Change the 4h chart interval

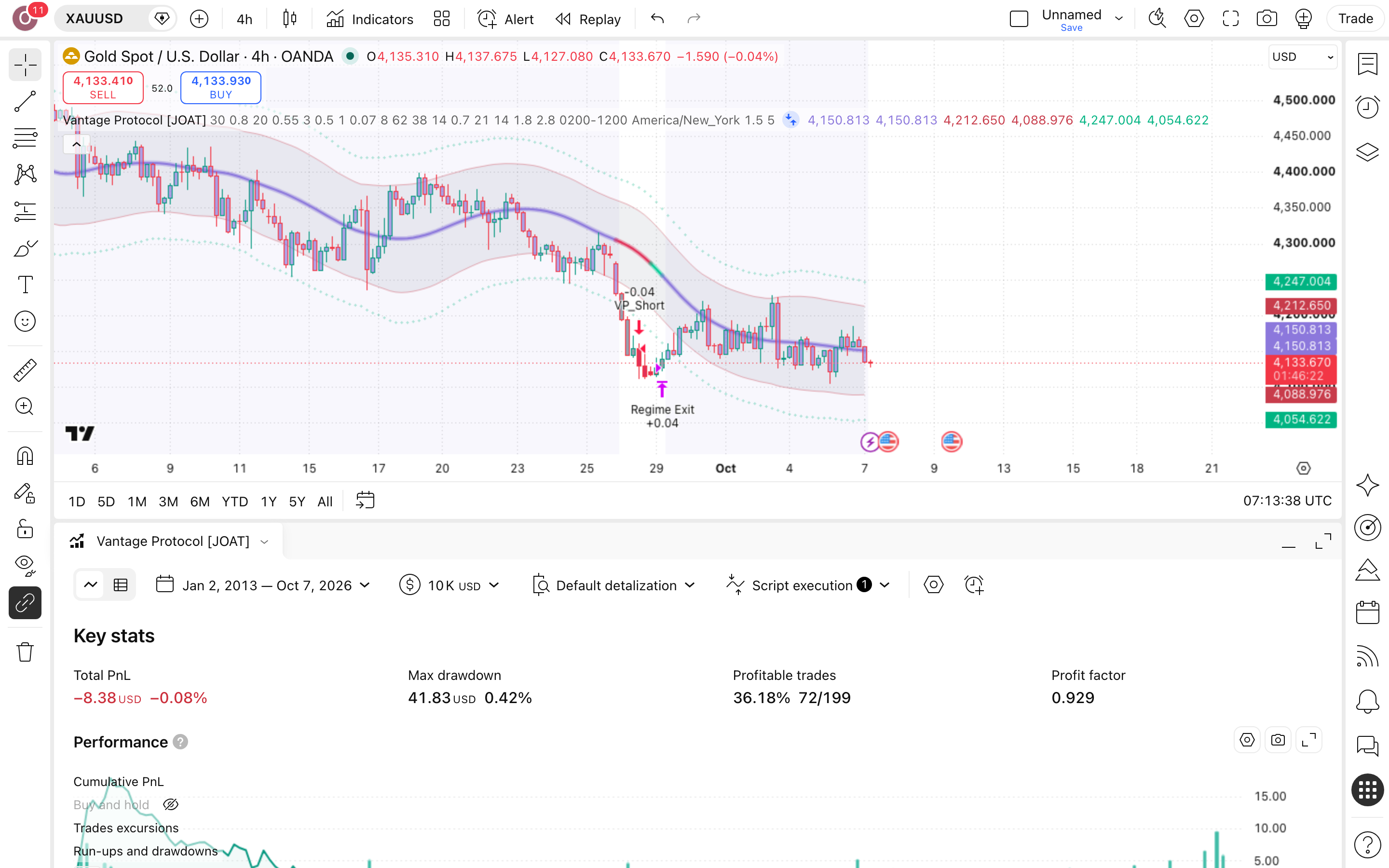(245, 19)
